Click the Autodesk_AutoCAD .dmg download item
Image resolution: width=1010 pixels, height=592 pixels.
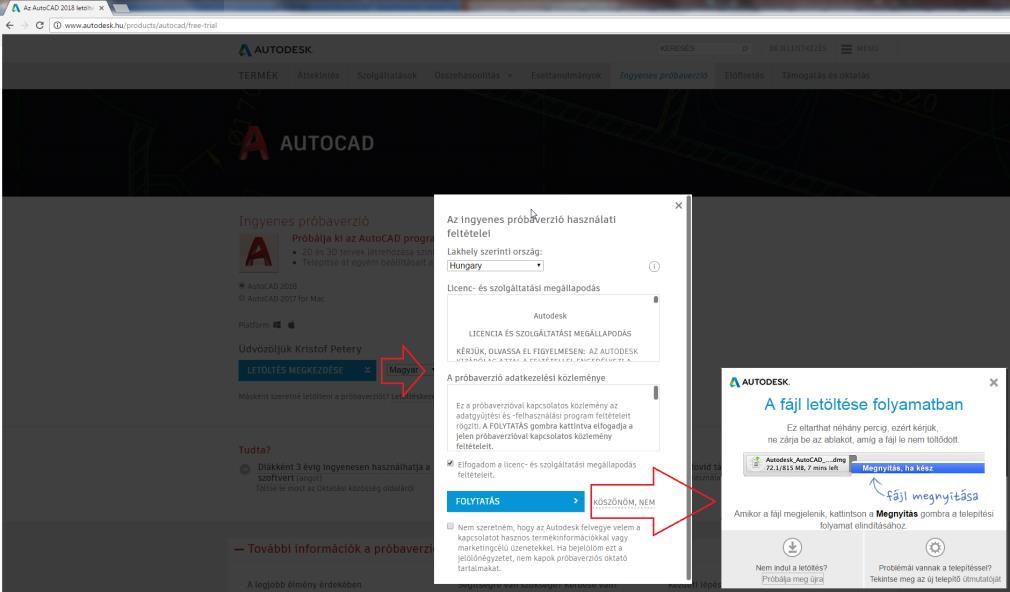pyautogui.click(x=798, y=464)
